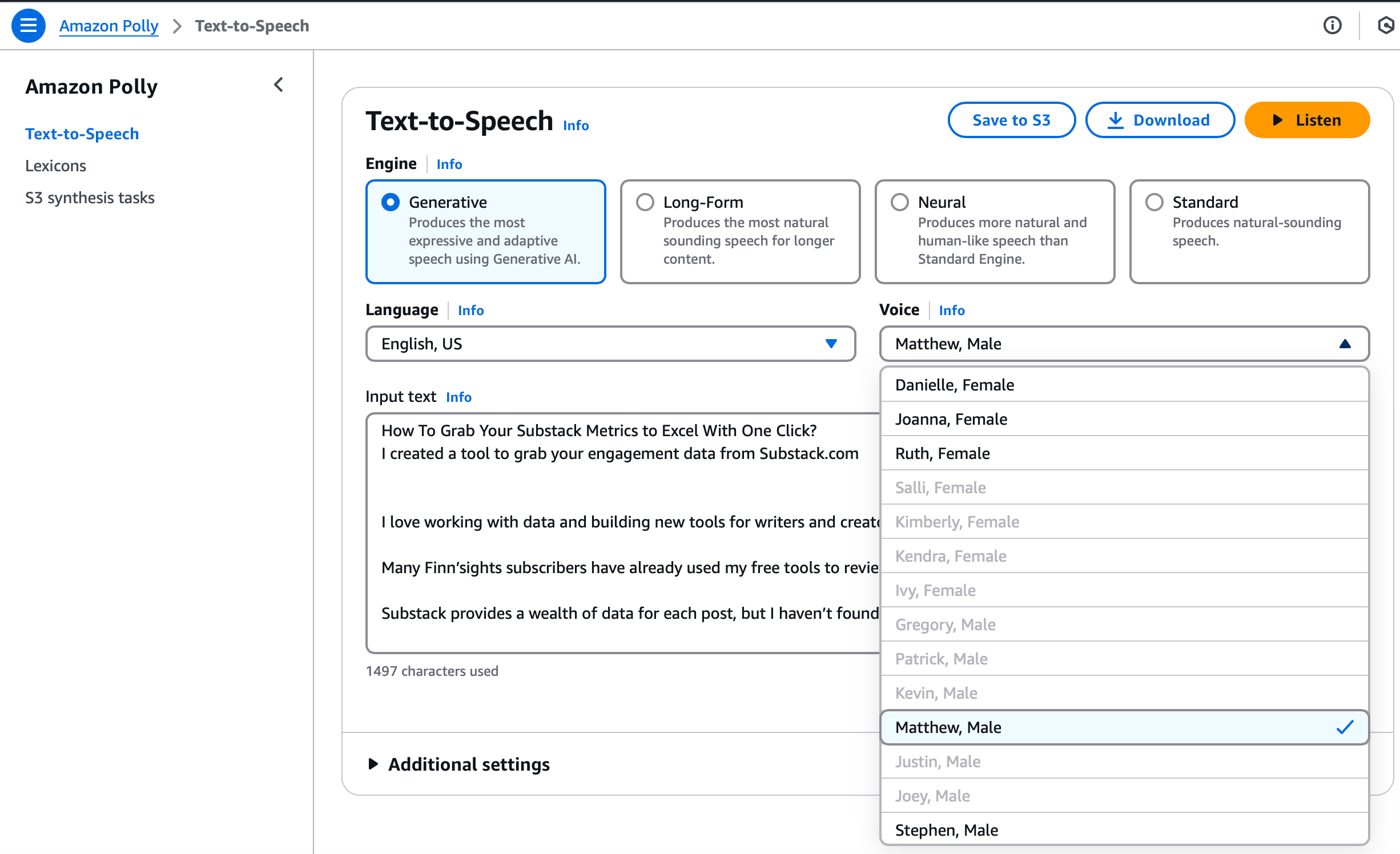Image resolution: width=1400 pixels, height=854 pixels.
Task: Open the Language dropdown showing English, US
Action: pos(610,344)
